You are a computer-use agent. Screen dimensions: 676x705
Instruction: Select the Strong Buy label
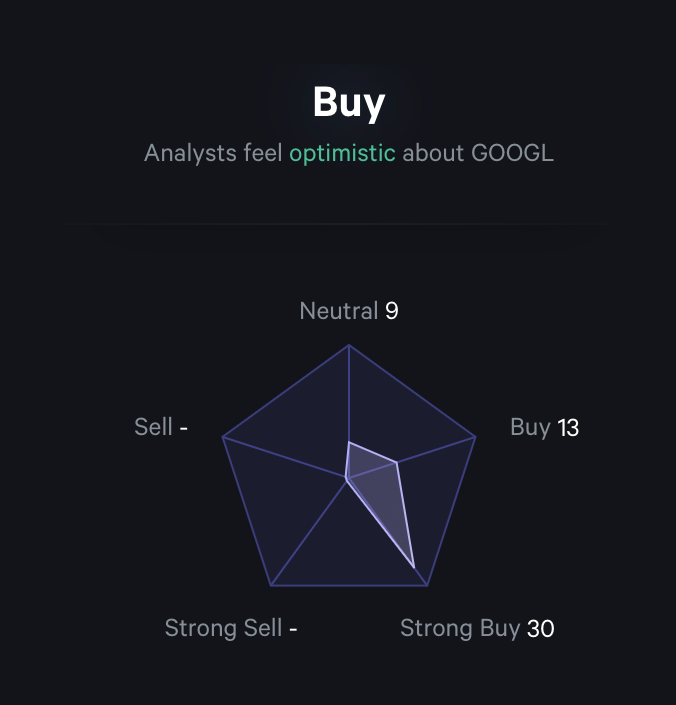tap(460, 628)
